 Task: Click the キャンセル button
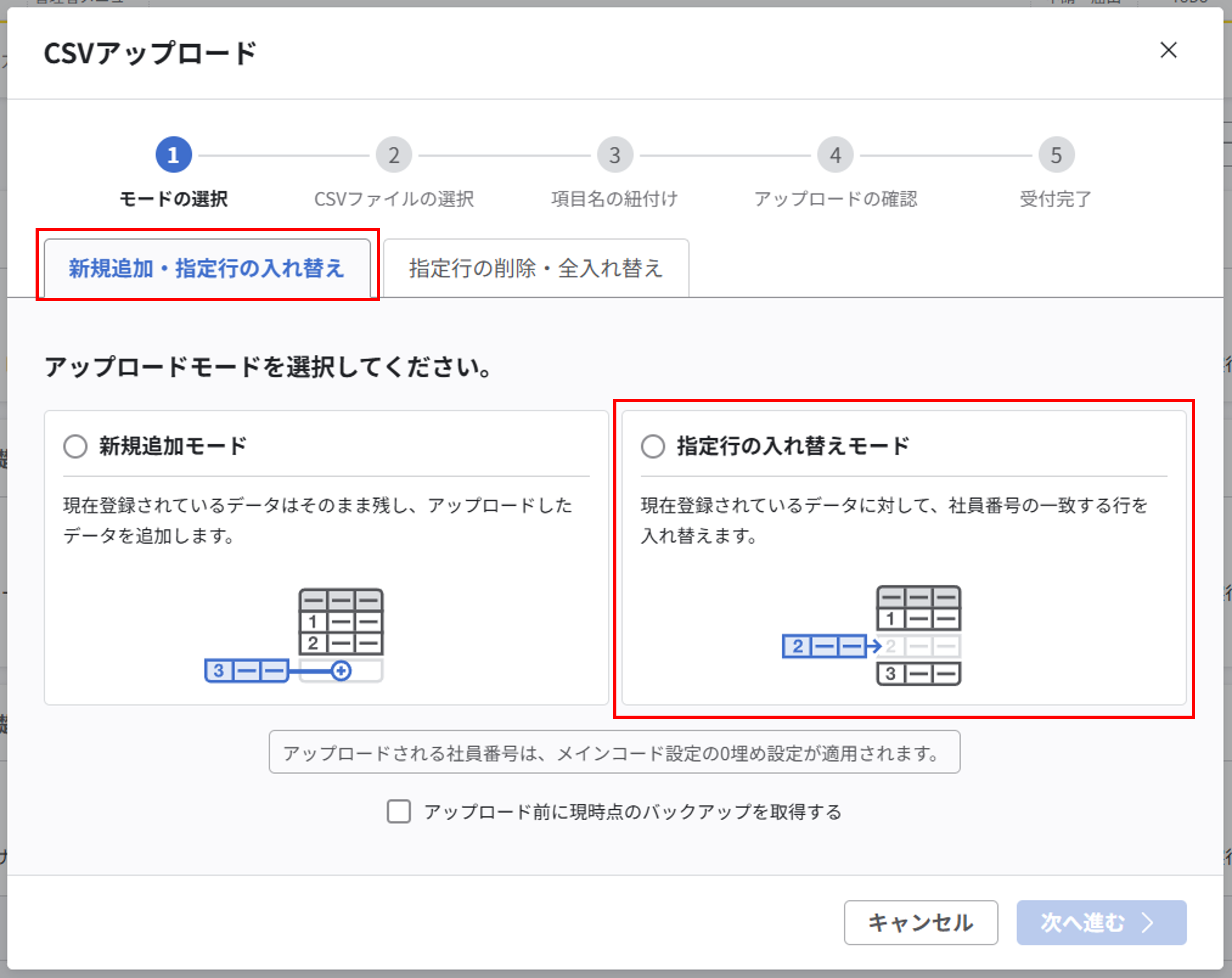921,922
